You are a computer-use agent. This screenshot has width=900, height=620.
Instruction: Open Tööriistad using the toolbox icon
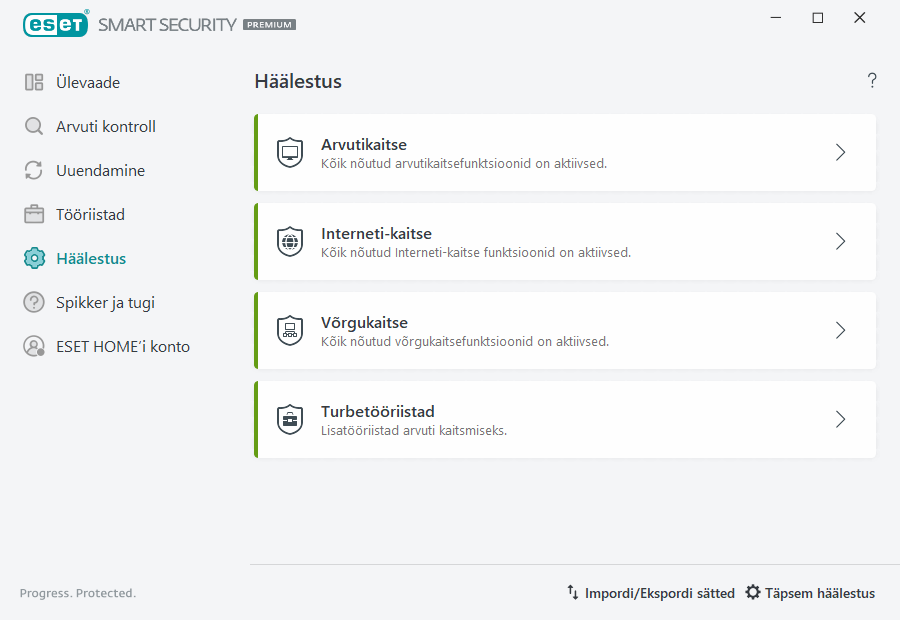[33, 214]
